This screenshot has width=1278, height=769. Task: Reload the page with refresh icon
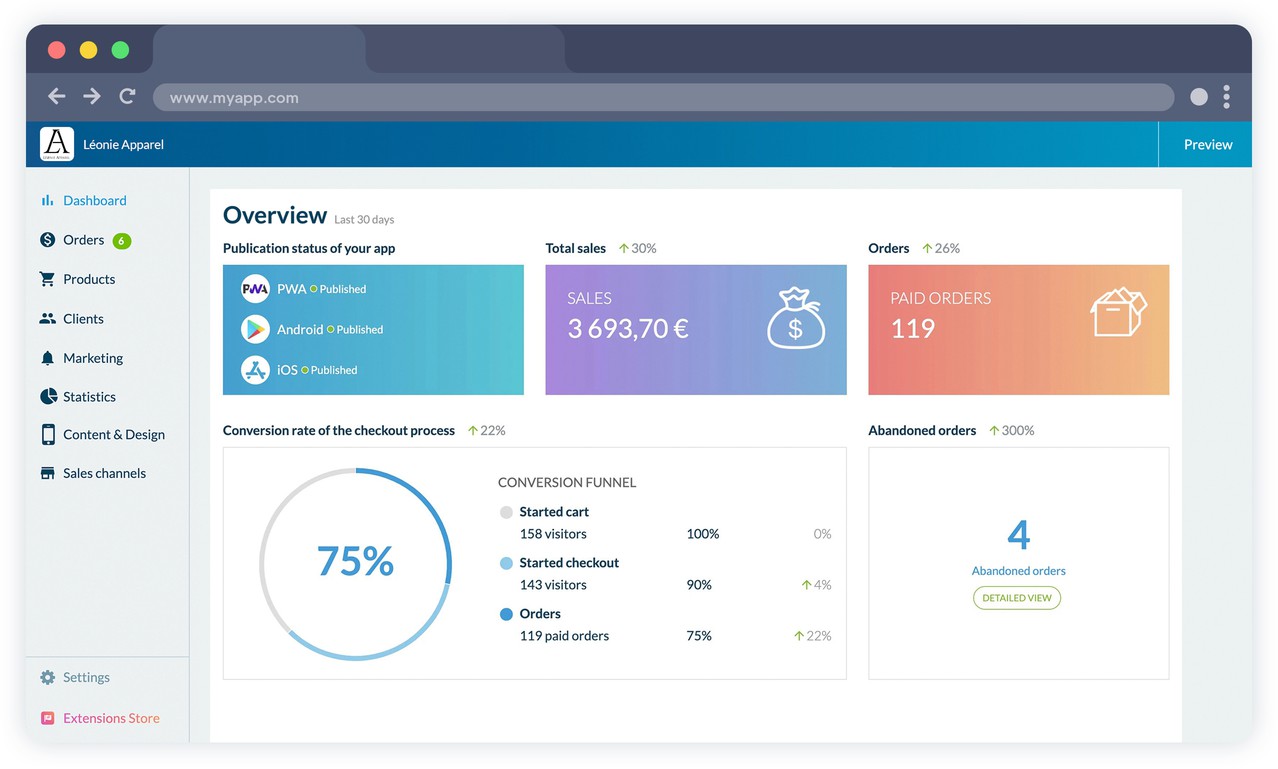(127, 96)
